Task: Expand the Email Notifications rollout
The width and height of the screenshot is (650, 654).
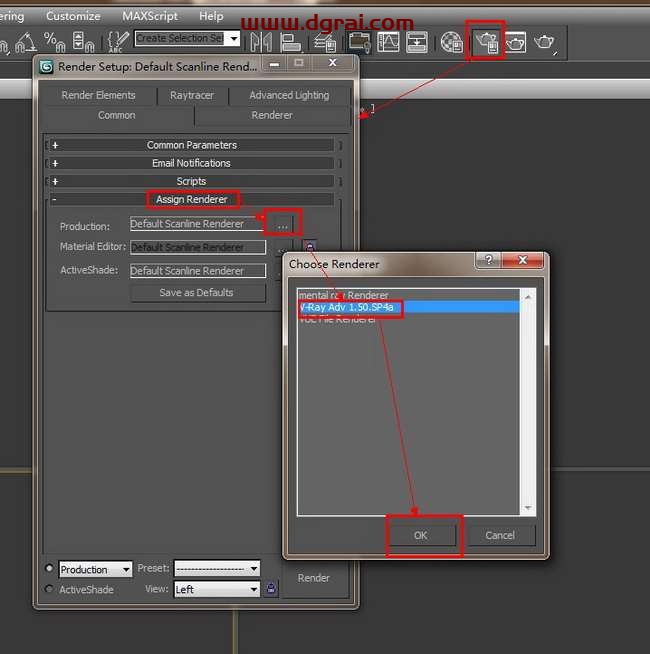Action: 191,163
